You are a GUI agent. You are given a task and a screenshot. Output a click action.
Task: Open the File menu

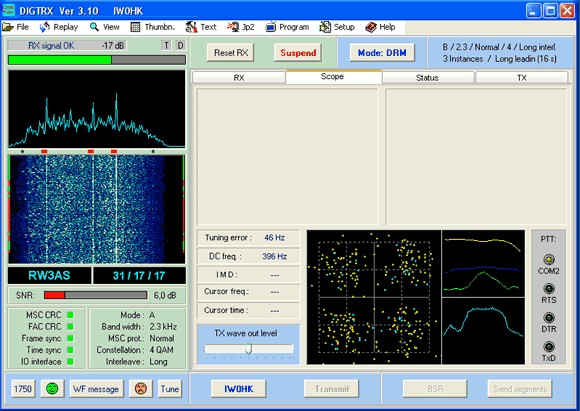(x=16, y=27)
